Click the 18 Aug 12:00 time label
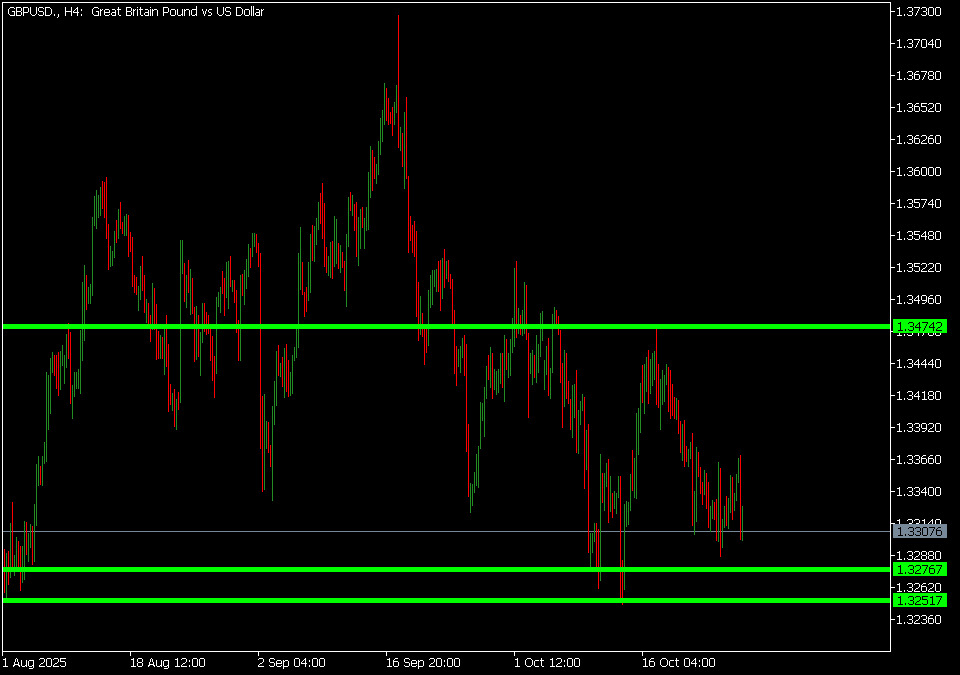The height and width of the screenshot is (675, 960). pos(167,662)
